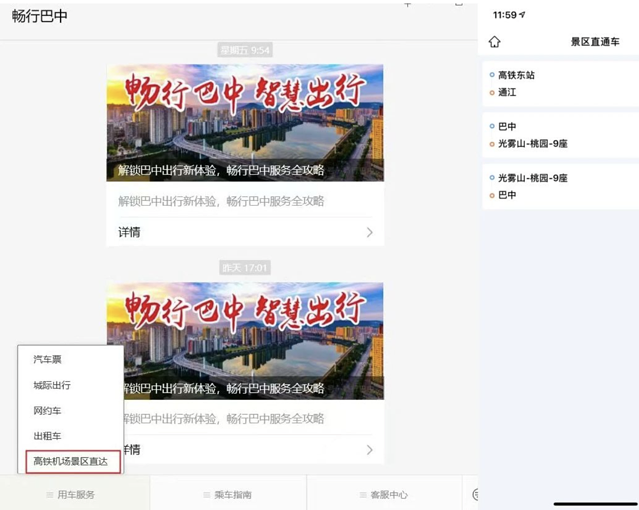Viewport: 639px width, 510px height.
Task: Click the menu lines icon beside 客服中心
Action: click(363, 495)
